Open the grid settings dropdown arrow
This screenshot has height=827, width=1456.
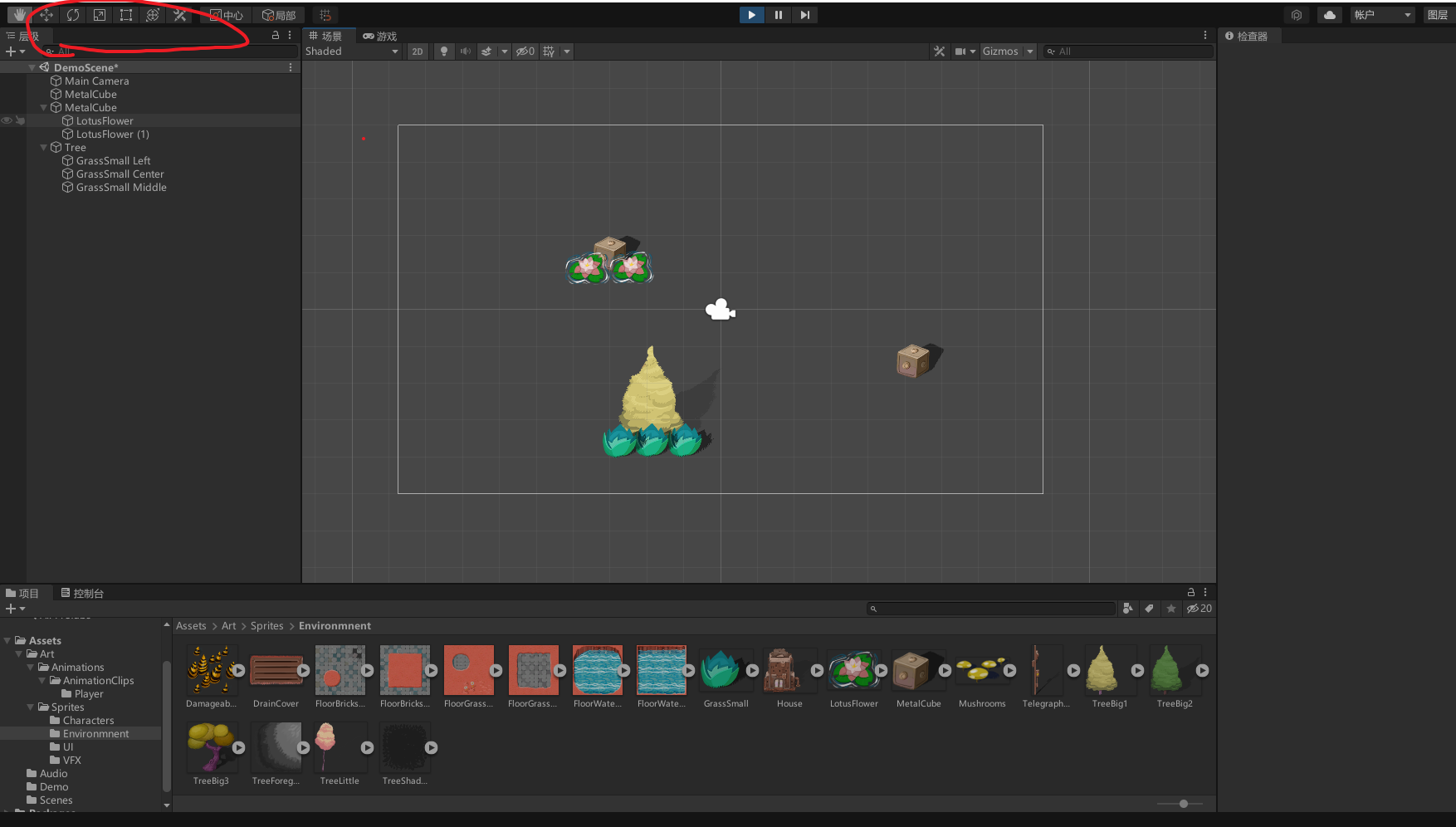[567, 51]
